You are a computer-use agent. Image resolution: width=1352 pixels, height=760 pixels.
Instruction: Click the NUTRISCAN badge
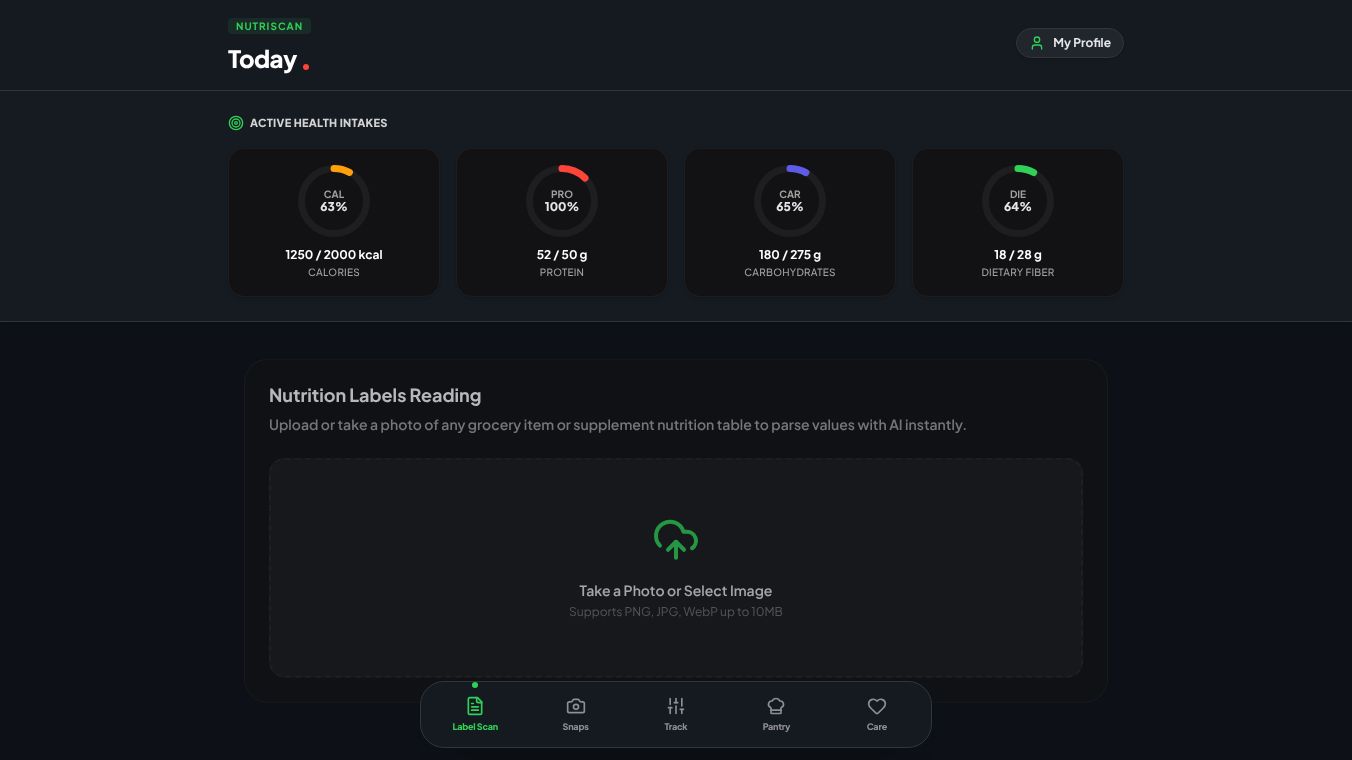pos(270,27)
